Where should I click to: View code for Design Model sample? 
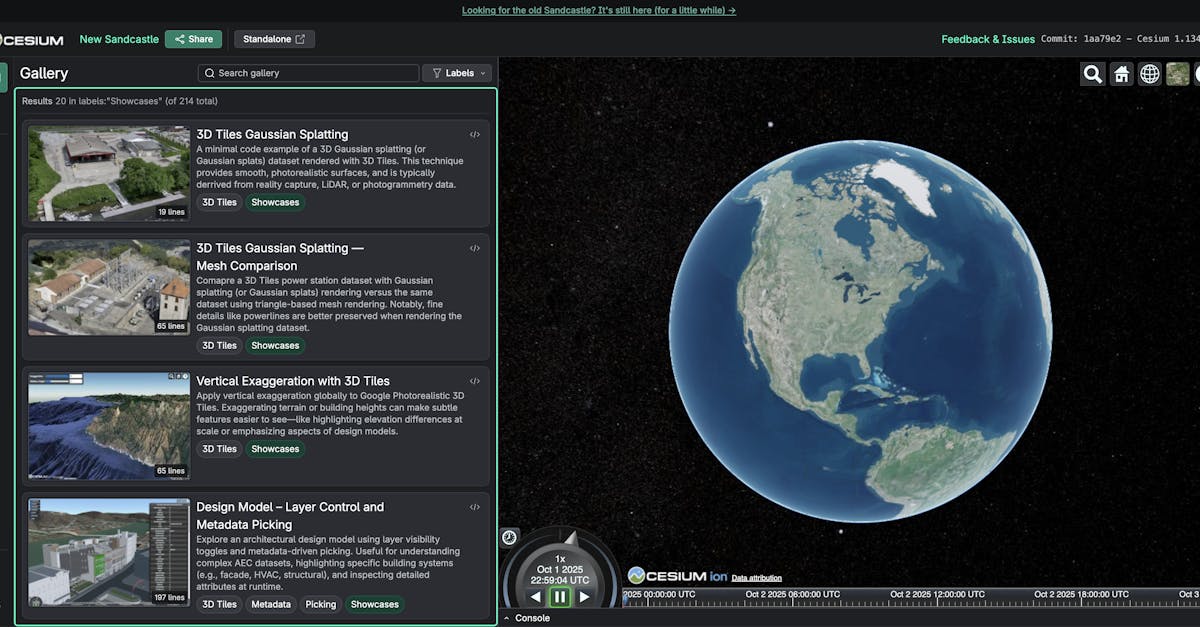pyautogui.click(x=475, y=507)
